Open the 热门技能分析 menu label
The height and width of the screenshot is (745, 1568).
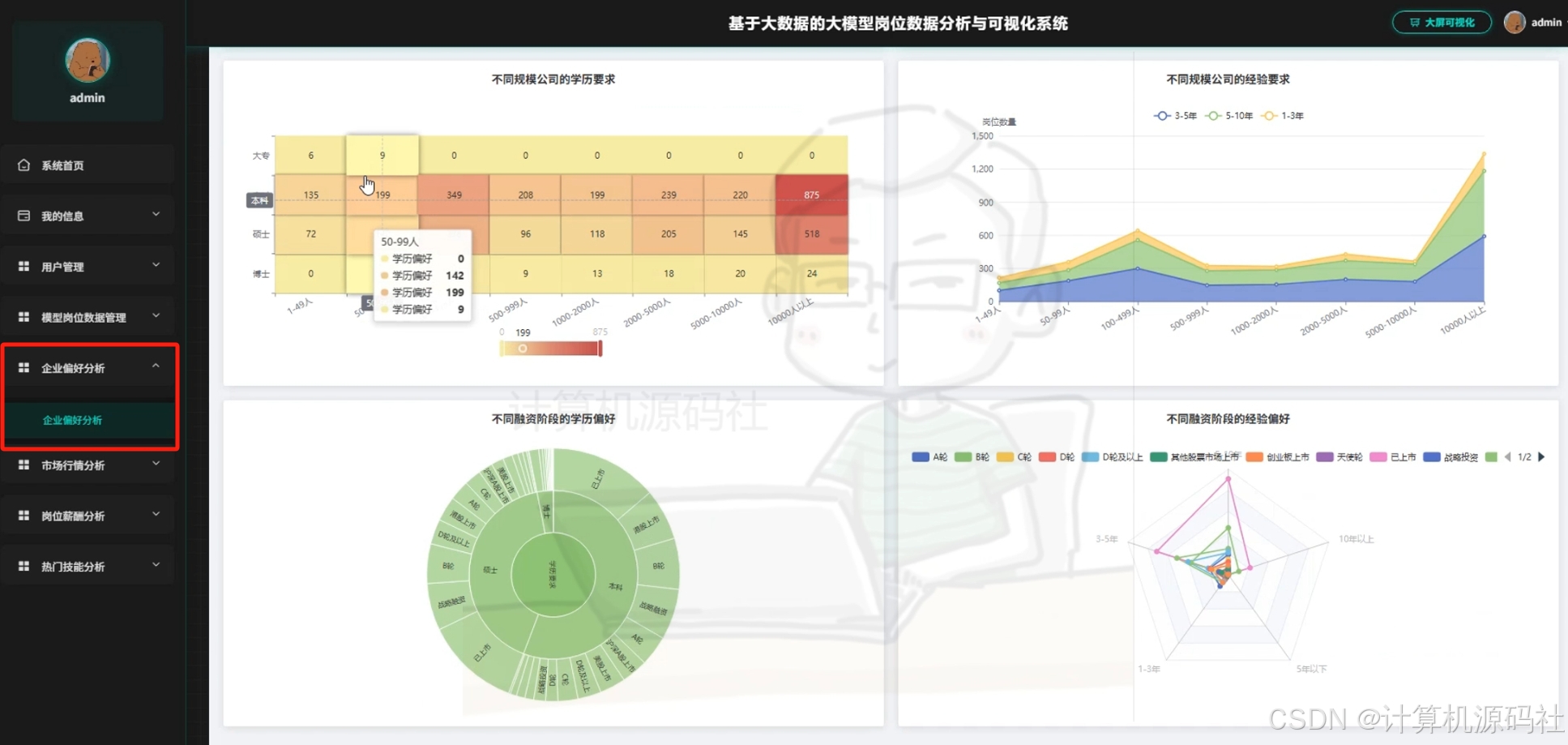(x=73, y=567)
